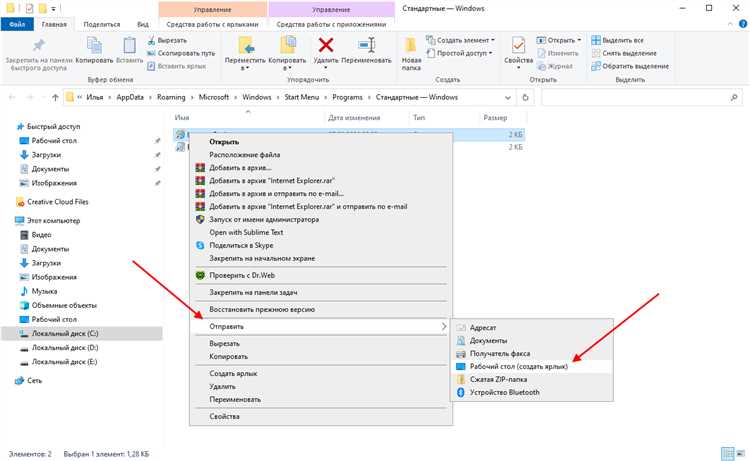Select Локальный диск (D:) in sidebar

pos(64,347)
